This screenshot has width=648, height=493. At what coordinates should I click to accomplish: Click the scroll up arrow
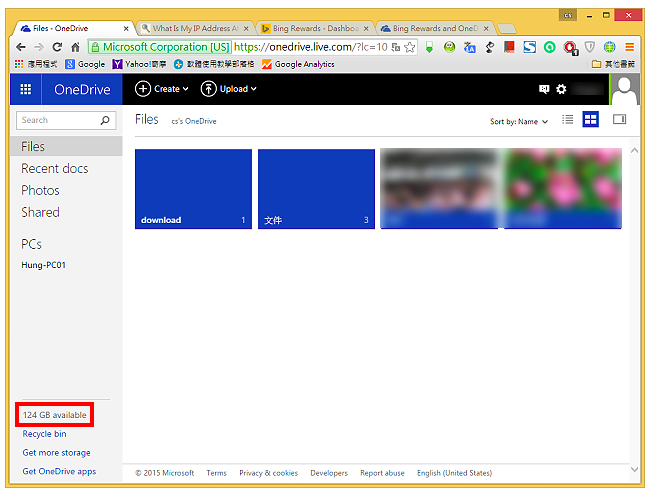coord(634,151)
